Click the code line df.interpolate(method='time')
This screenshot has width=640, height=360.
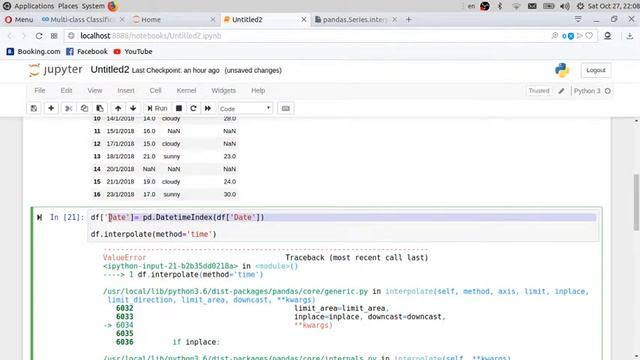[153, 234]
